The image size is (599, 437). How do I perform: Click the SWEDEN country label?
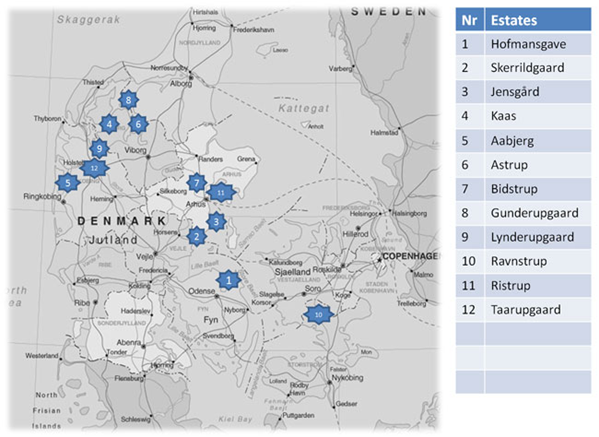tap(389, 12)
